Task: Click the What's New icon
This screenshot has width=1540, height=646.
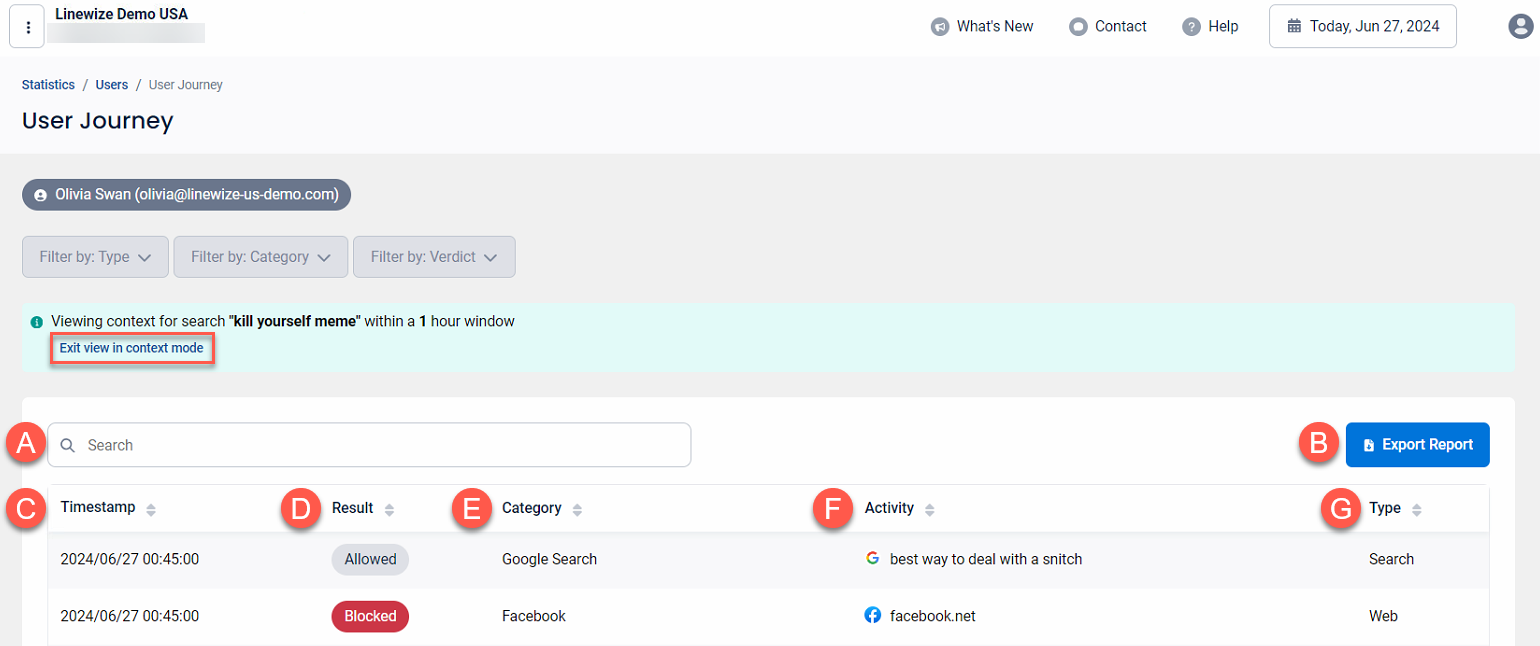Action: (x=940, y=26)
